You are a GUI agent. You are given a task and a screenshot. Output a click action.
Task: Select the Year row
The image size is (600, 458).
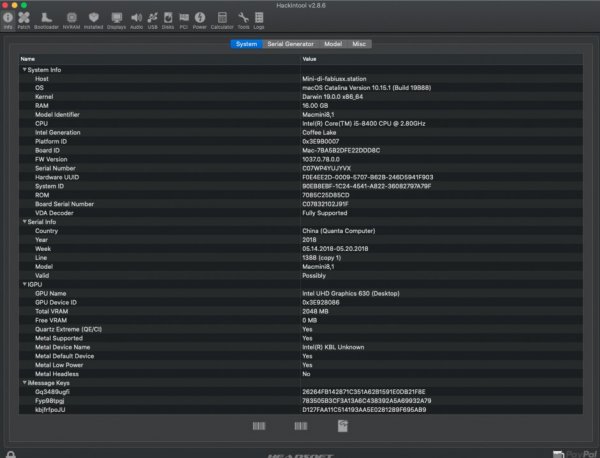tap(301, 240)
